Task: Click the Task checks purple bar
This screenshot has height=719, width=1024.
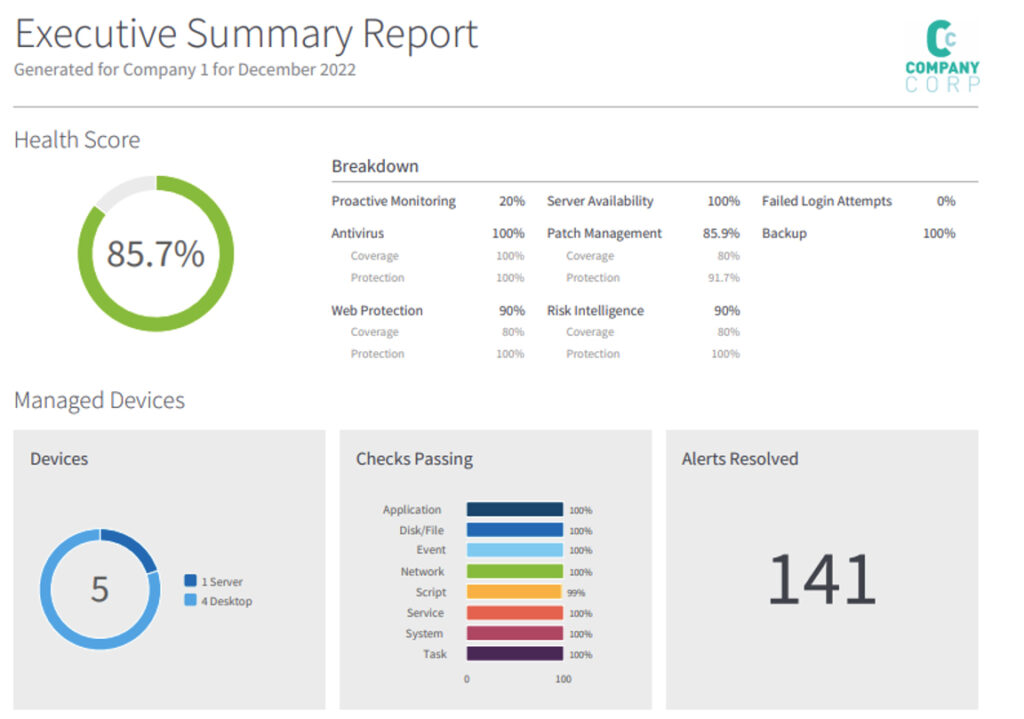Action: (x=515, y=654)
